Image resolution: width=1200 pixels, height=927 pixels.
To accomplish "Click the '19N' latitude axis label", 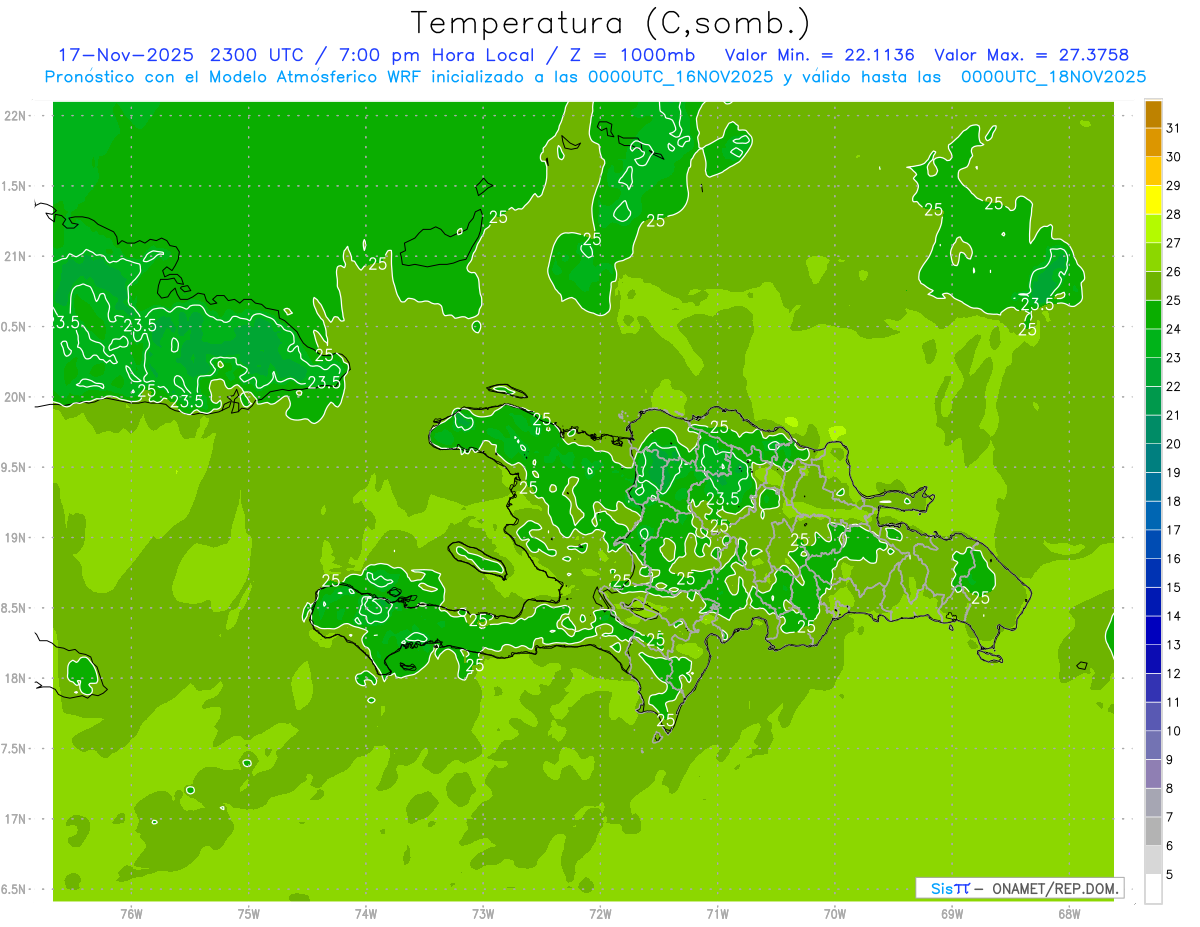I will [x=15, y=538].
